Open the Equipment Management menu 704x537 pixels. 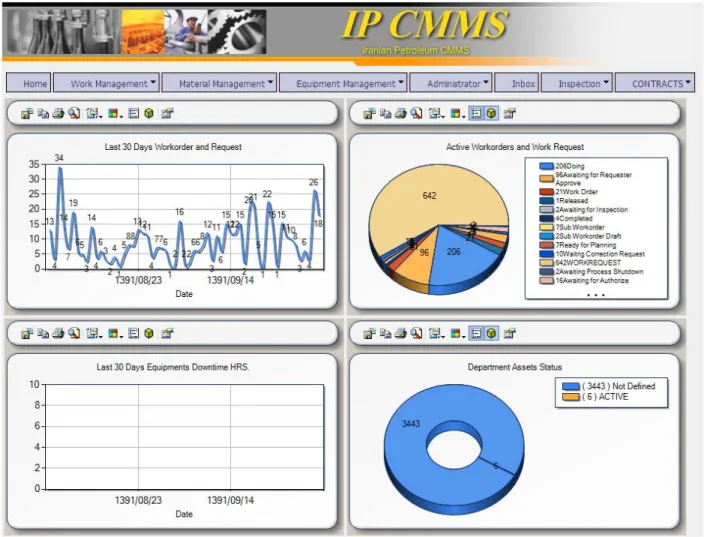(x=343, y=83)
